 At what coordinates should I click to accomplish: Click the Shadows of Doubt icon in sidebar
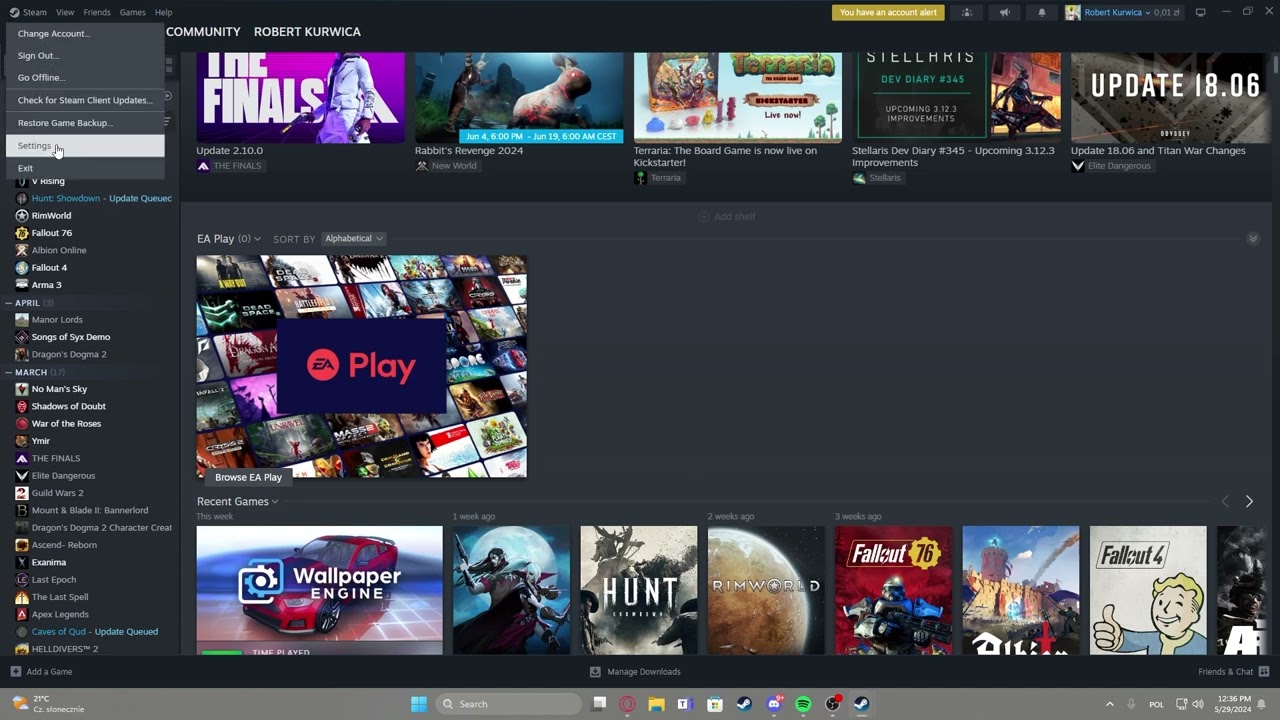click(22, 406)
